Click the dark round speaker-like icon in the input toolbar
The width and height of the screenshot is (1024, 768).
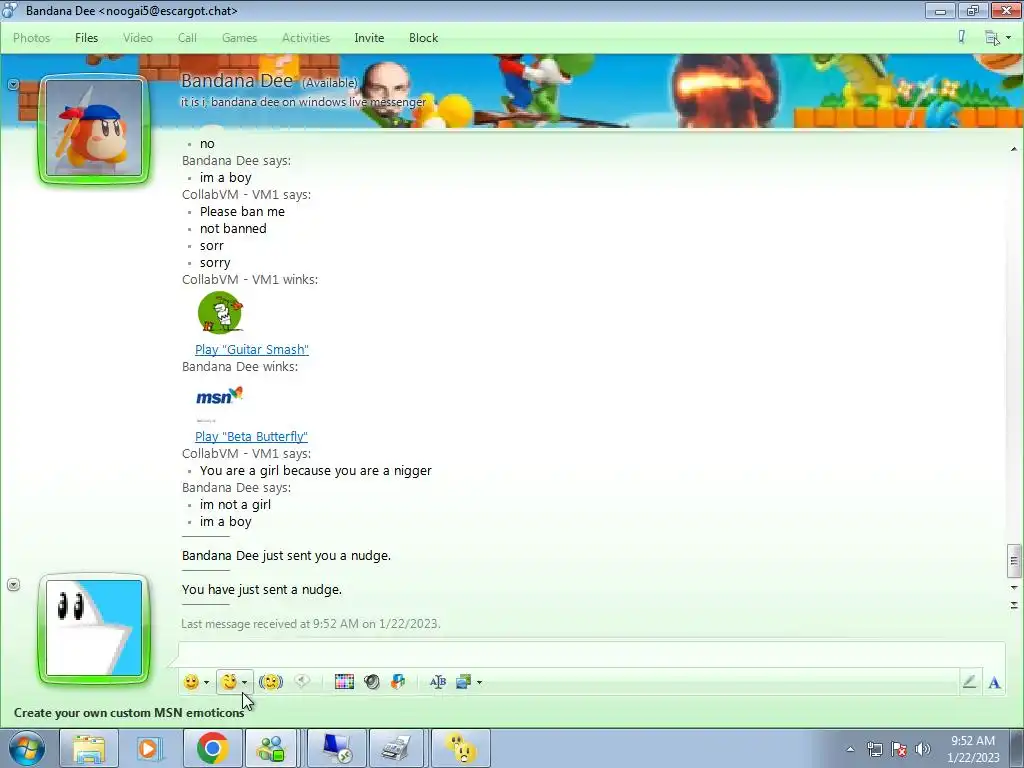[x=372, y=682]
